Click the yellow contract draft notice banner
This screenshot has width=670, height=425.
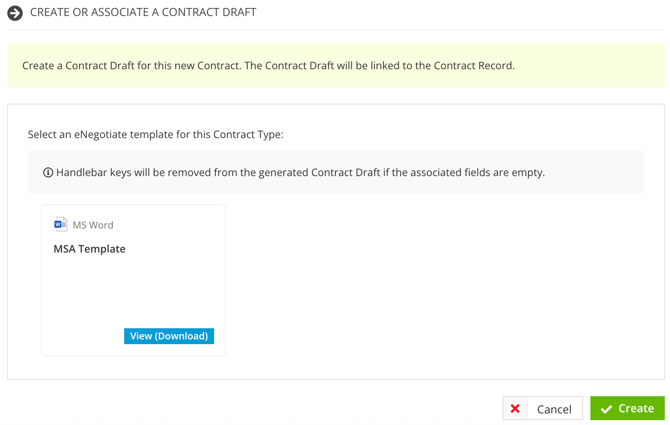pyautogui.click(x=336, y=65)
